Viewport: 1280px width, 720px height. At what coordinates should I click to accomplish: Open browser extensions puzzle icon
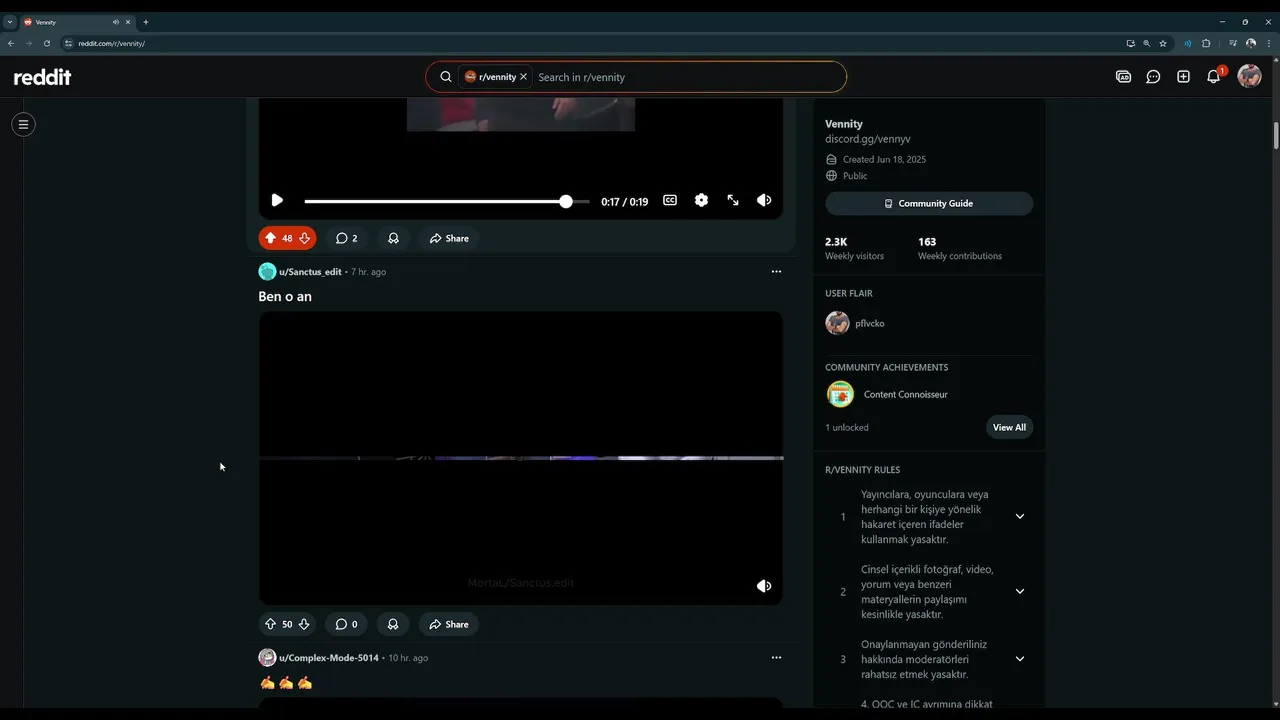pos(1206,43)
